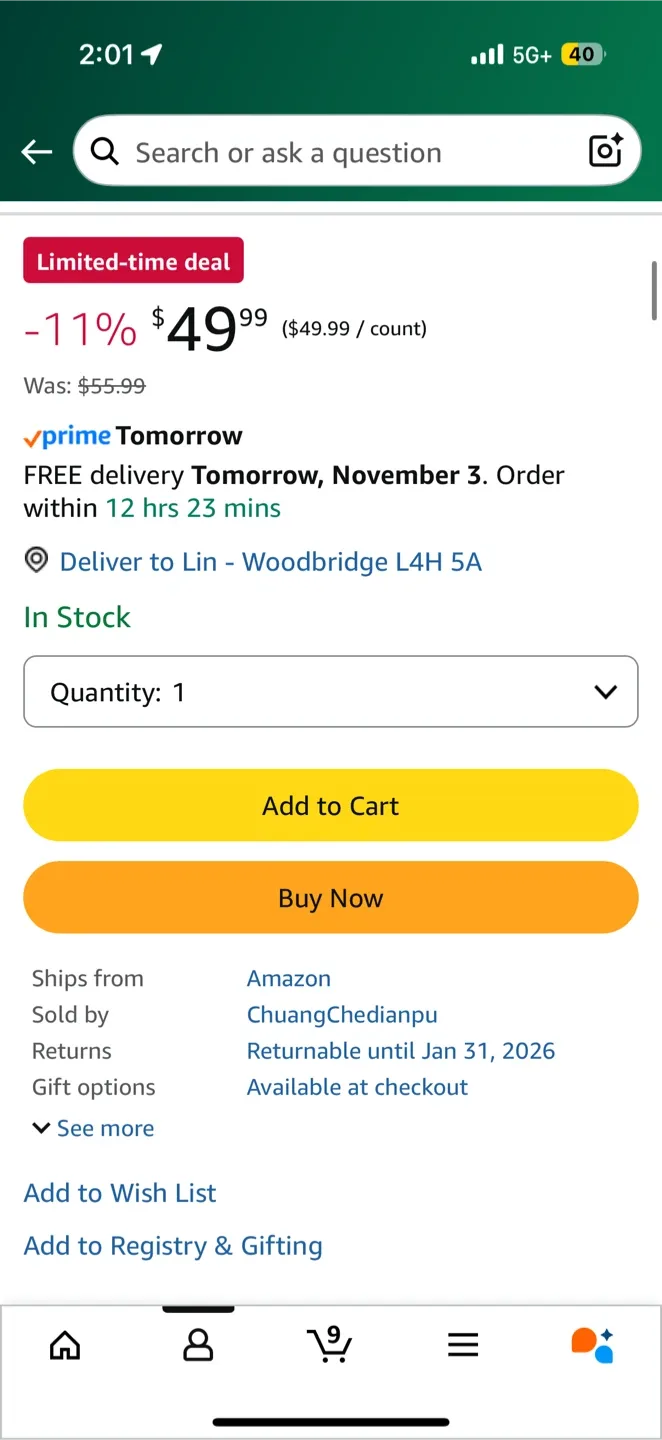Tap the search or ask field
The image size is (662, 1440).
tap(340, 152)
